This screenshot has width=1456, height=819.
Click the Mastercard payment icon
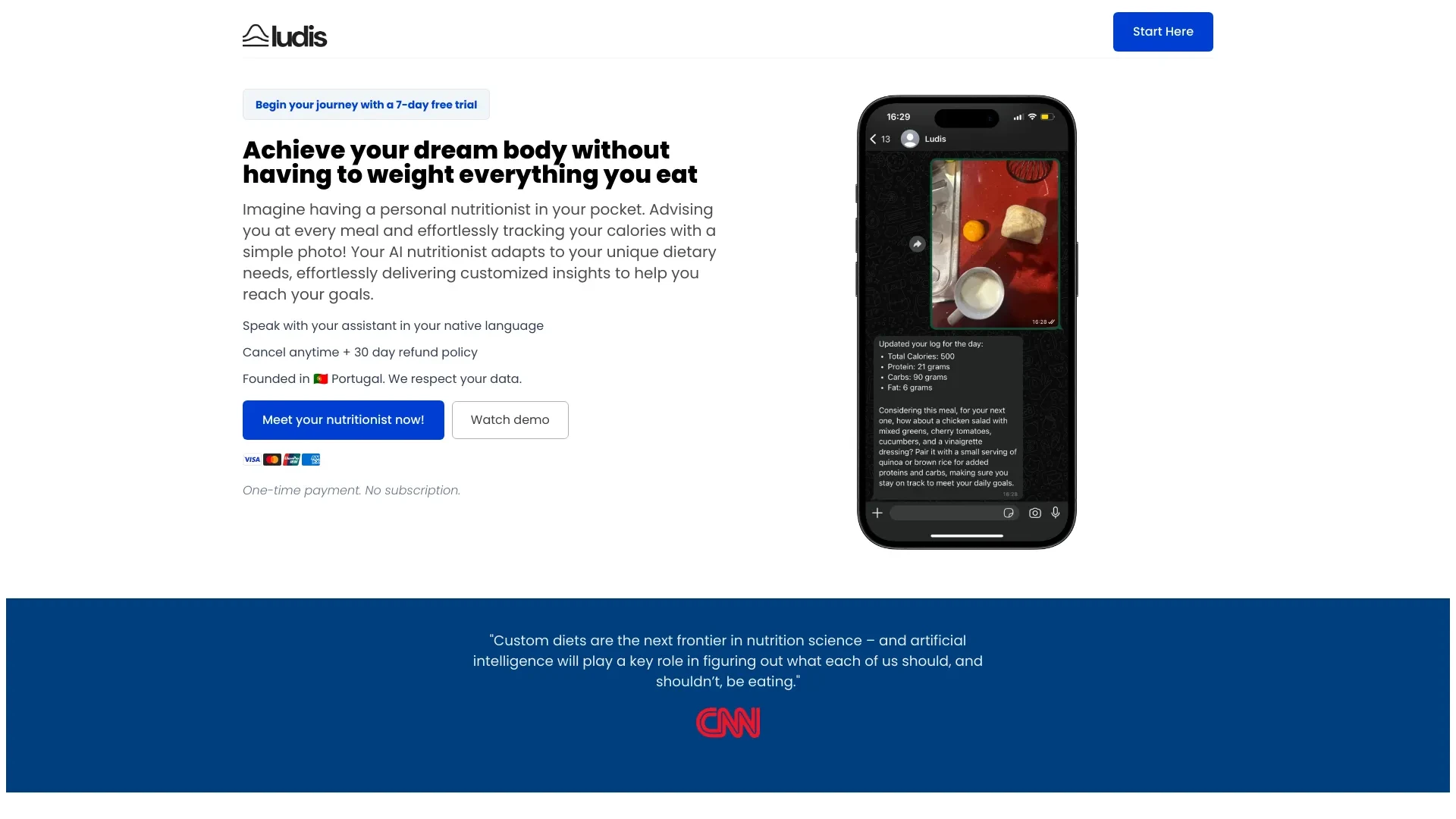272,459
